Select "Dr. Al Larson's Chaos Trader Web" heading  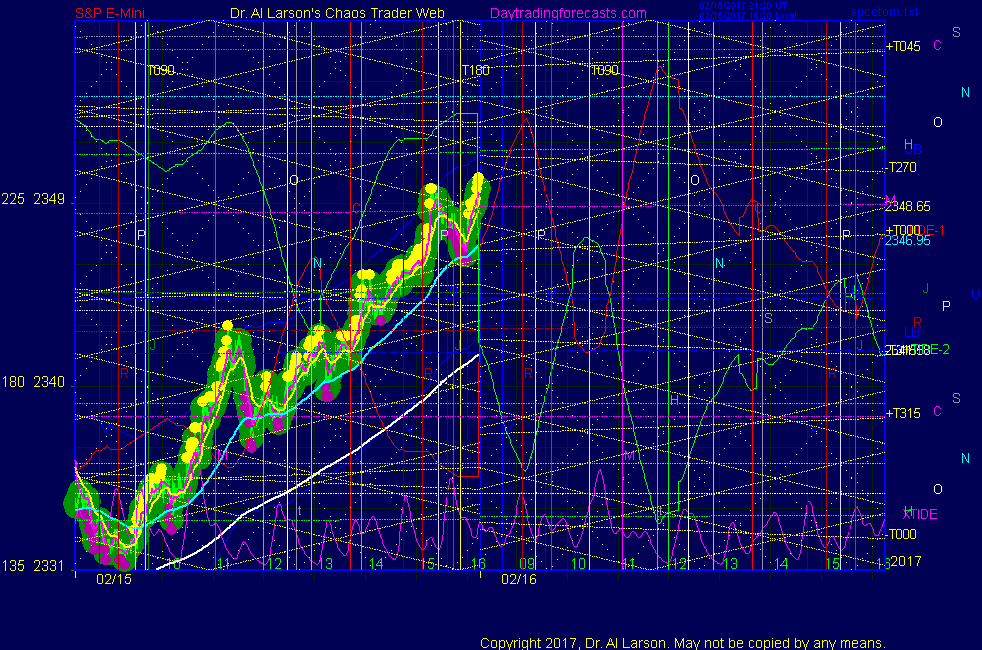point(337,13)
